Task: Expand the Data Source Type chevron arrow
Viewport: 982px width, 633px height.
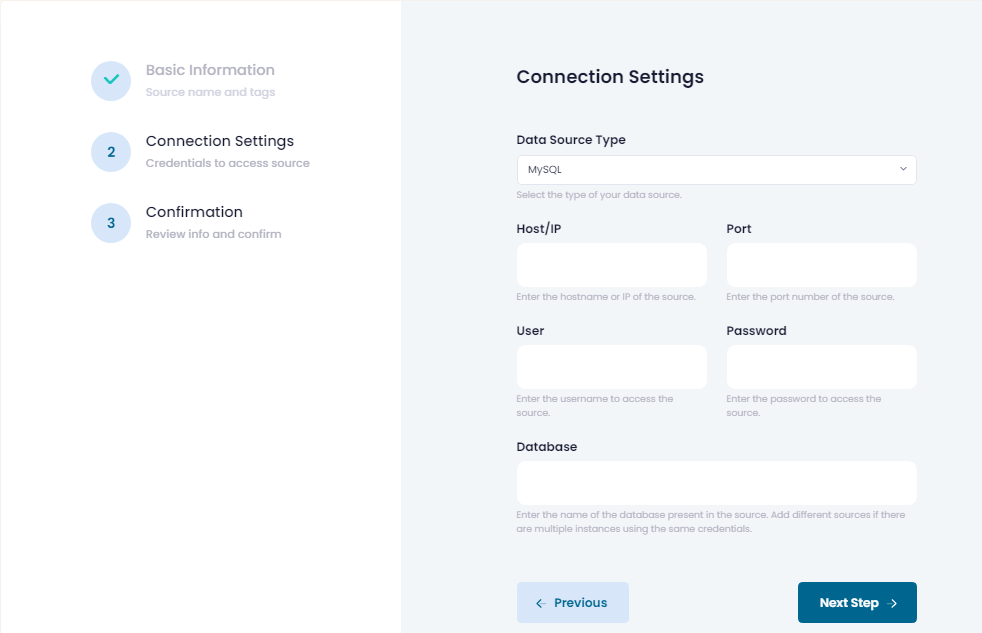Action: [903, 169]
